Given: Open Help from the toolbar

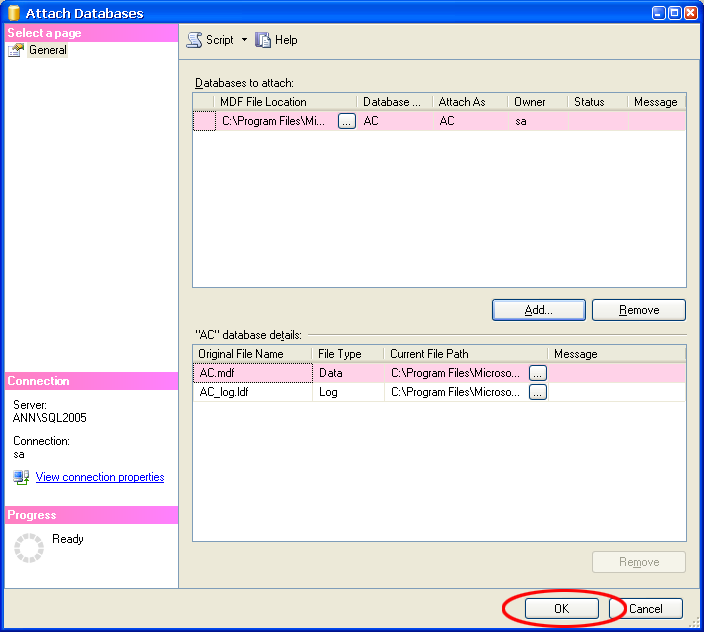Looking at the screenshot, I should point(277,40).
